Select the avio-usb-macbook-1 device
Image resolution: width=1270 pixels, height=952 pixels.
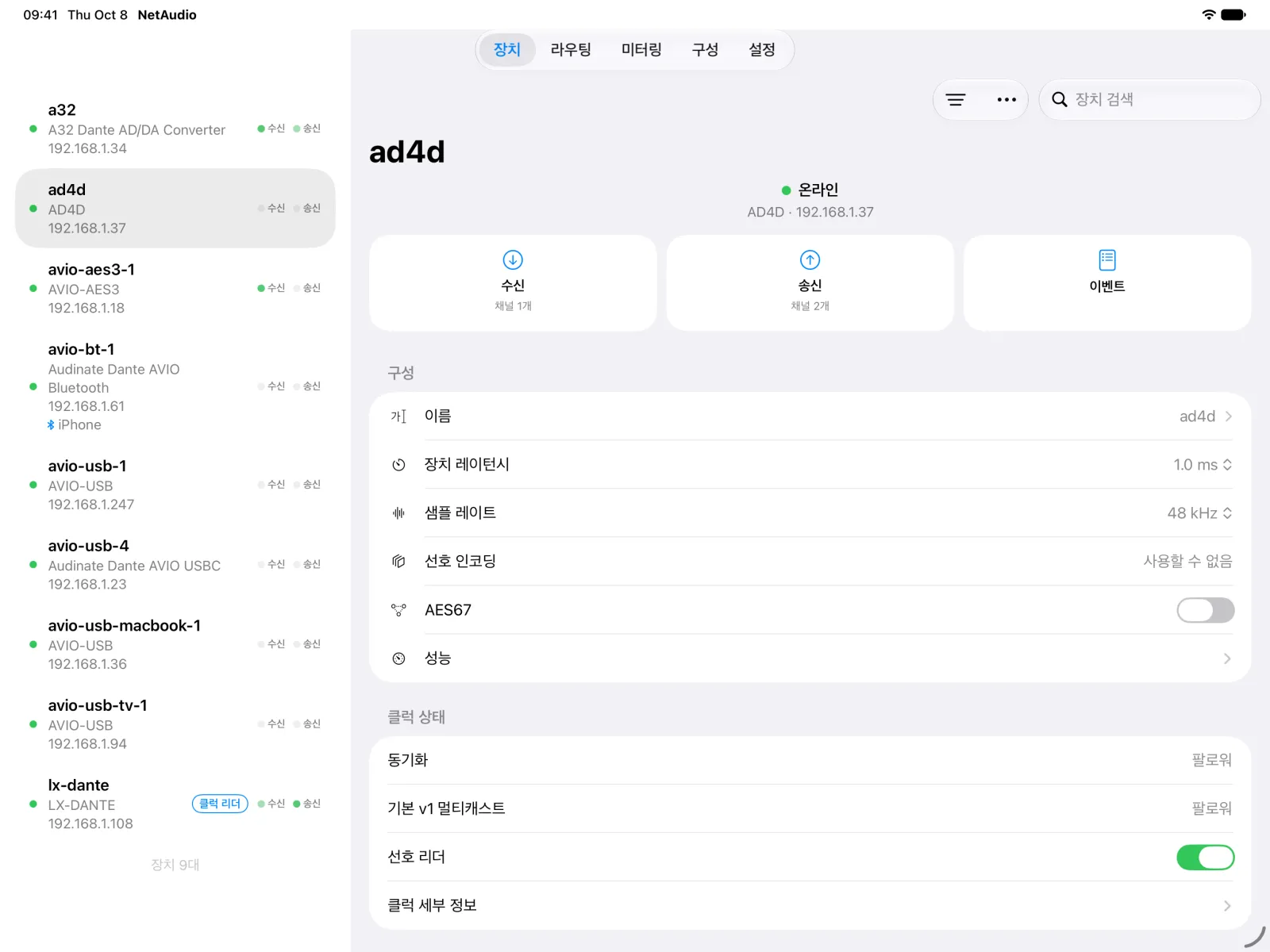click(175, 644)
